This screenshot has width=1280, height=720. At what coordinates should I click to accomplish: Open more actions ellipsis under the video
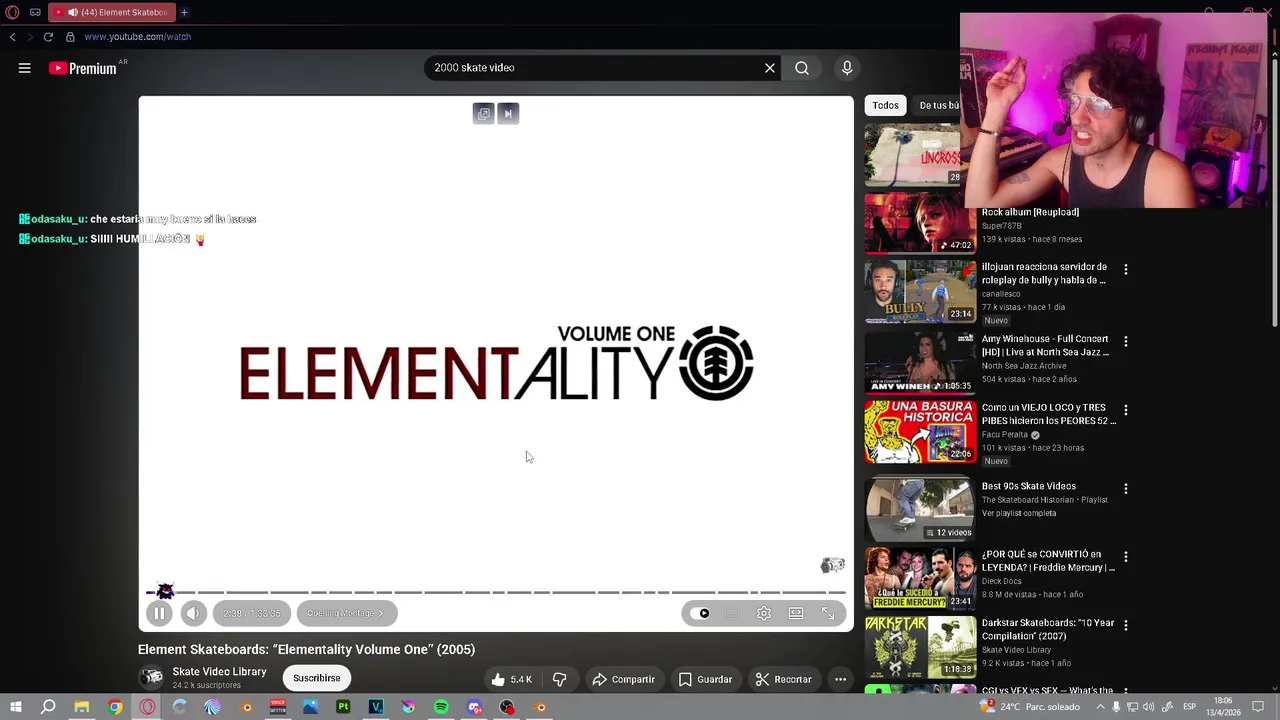coord(841,679)
